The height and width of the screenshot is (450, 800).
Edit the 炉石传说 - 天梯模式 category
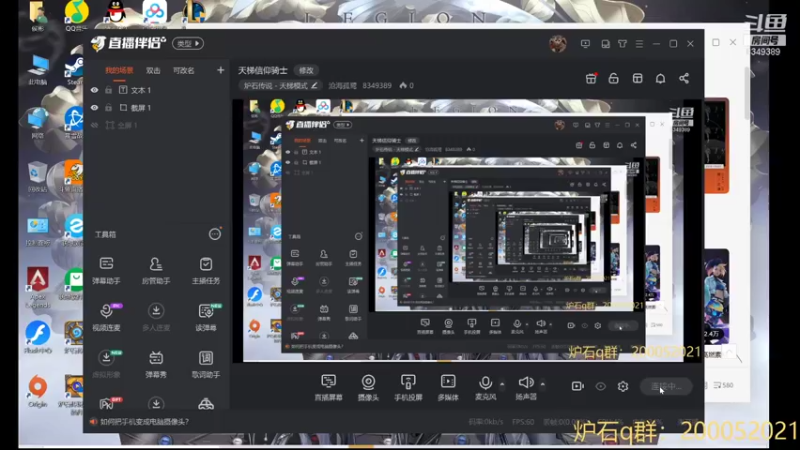click(281, 86)
